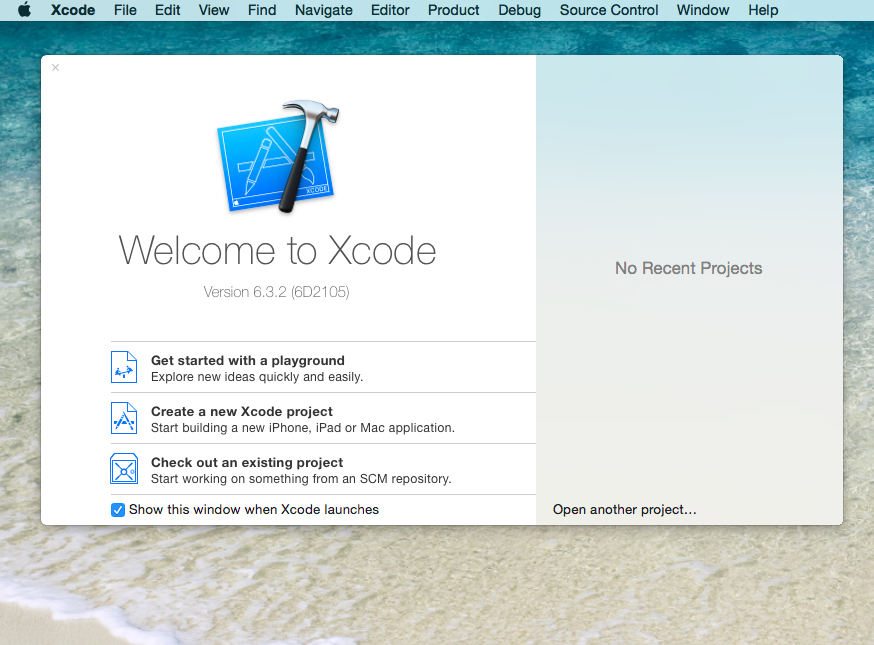Click 'Explore new ideas quickly and easily.' text

pos(257,377)
